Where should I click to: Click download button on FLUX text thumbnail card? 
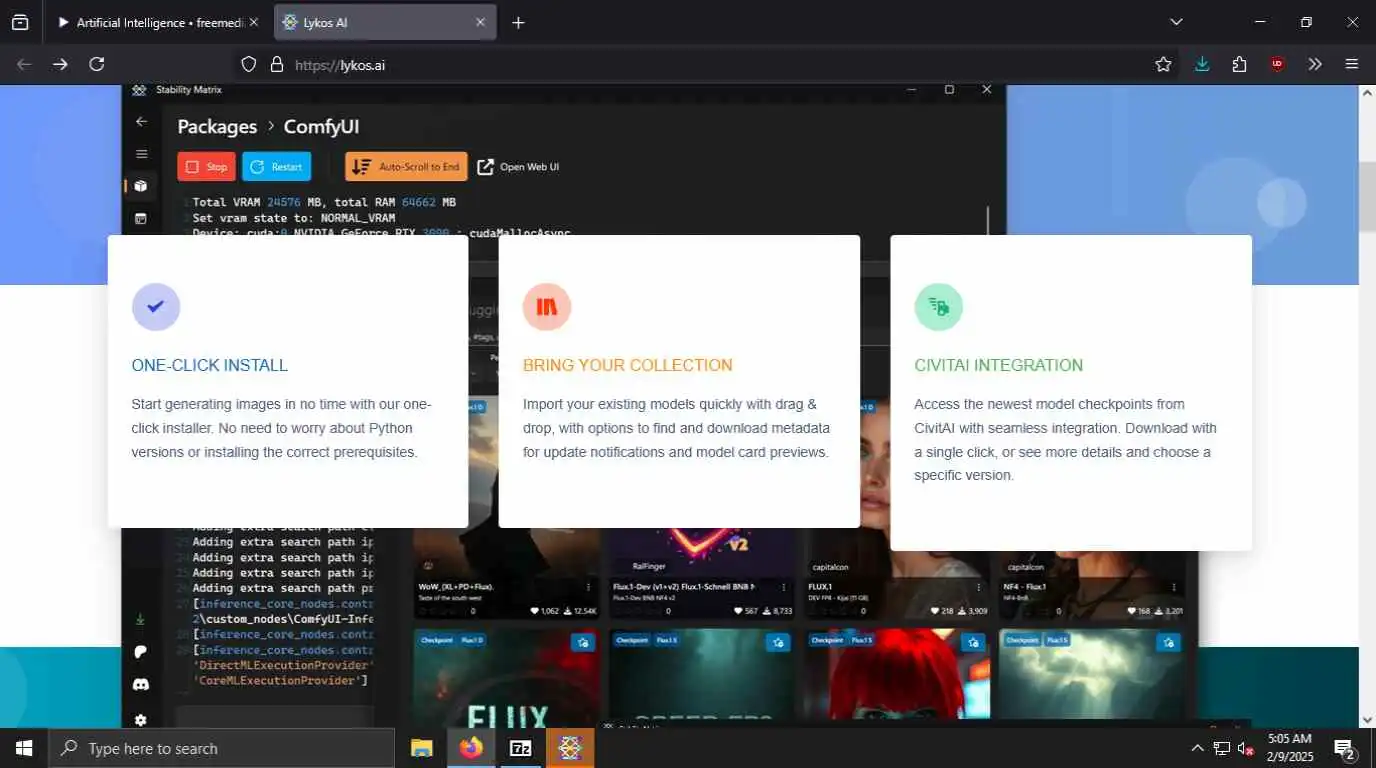(x=583, y=642)
